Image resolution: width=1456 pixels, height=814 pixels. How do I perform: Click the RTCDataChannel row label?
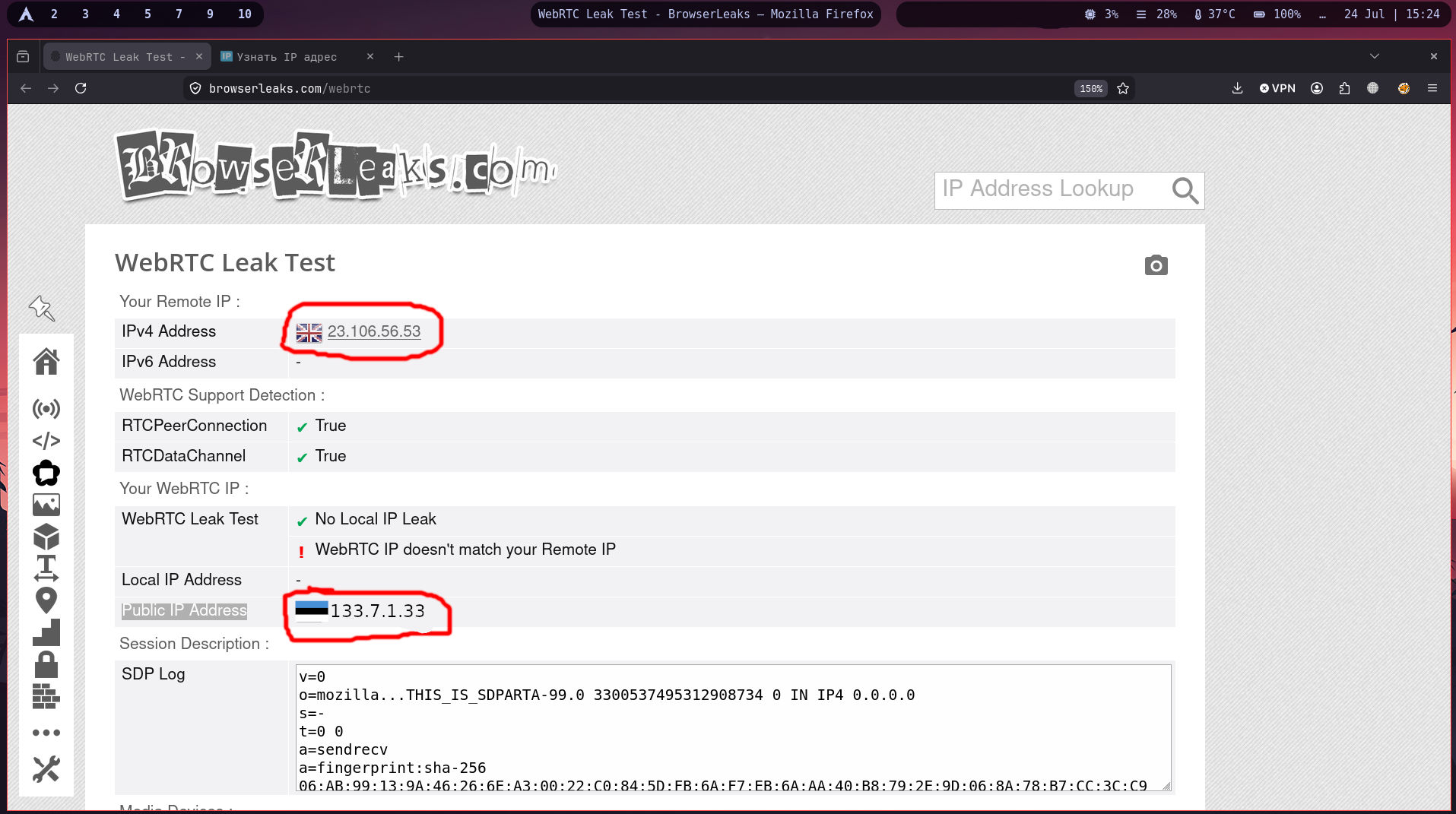coord(184,456)
